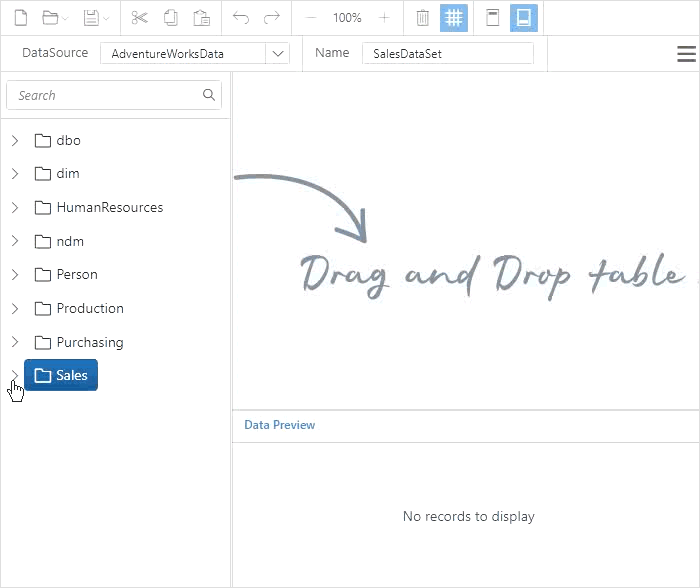Click the Save icon in toolbar
The height and width of the screenshot is (588, 700).
91,18
